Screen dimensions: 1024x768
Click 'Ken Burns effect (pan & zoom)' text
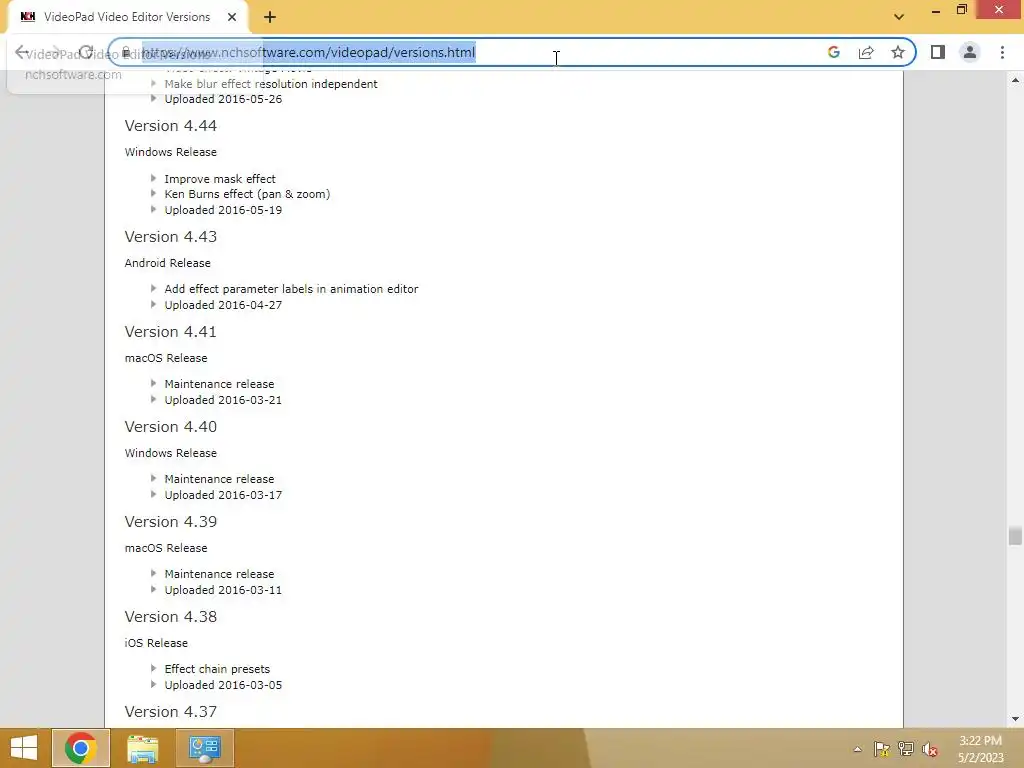[248, 194]
